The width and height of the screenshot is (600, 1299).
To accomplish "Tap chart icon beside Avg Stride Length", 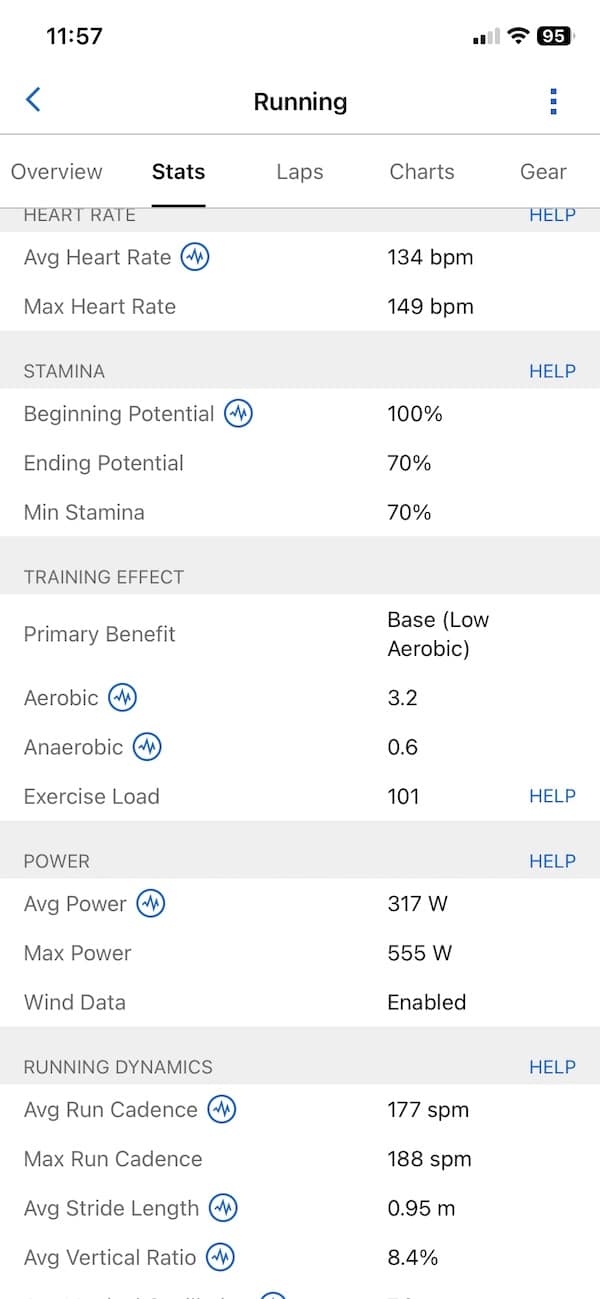I will pos(223,1208).
